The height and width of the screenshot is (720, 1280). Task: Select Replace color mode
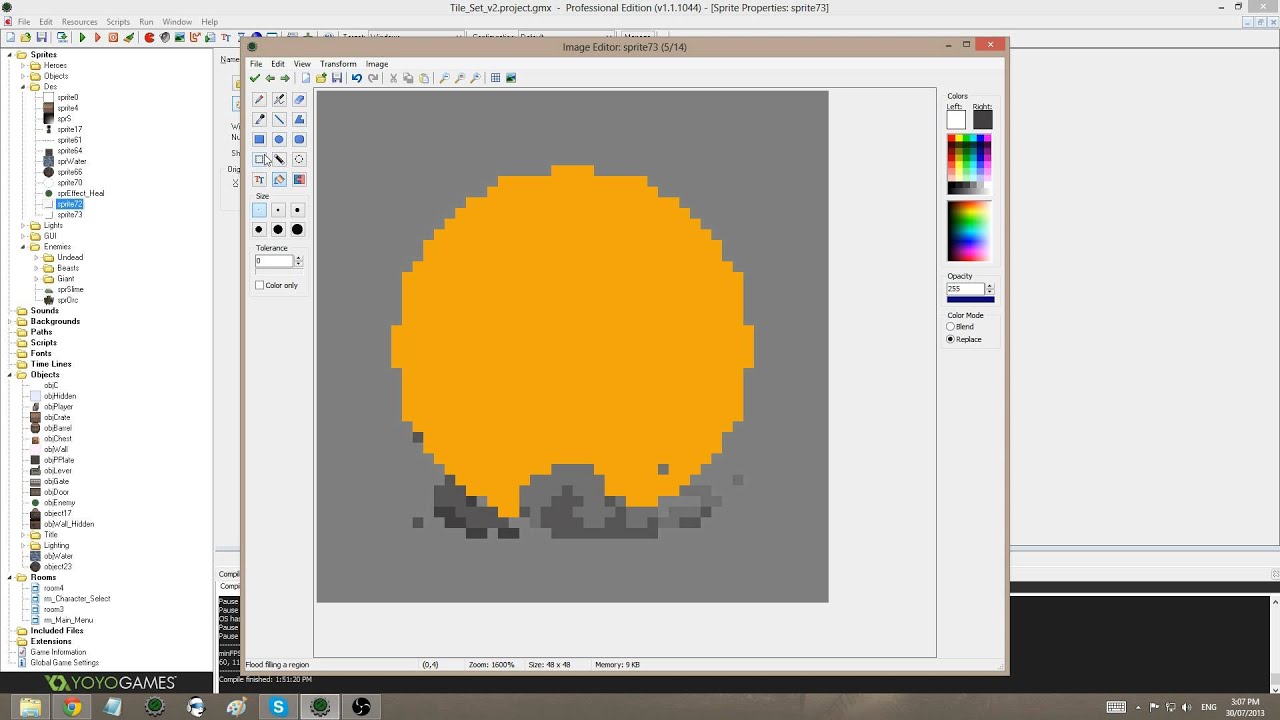(x=951, y=339)
